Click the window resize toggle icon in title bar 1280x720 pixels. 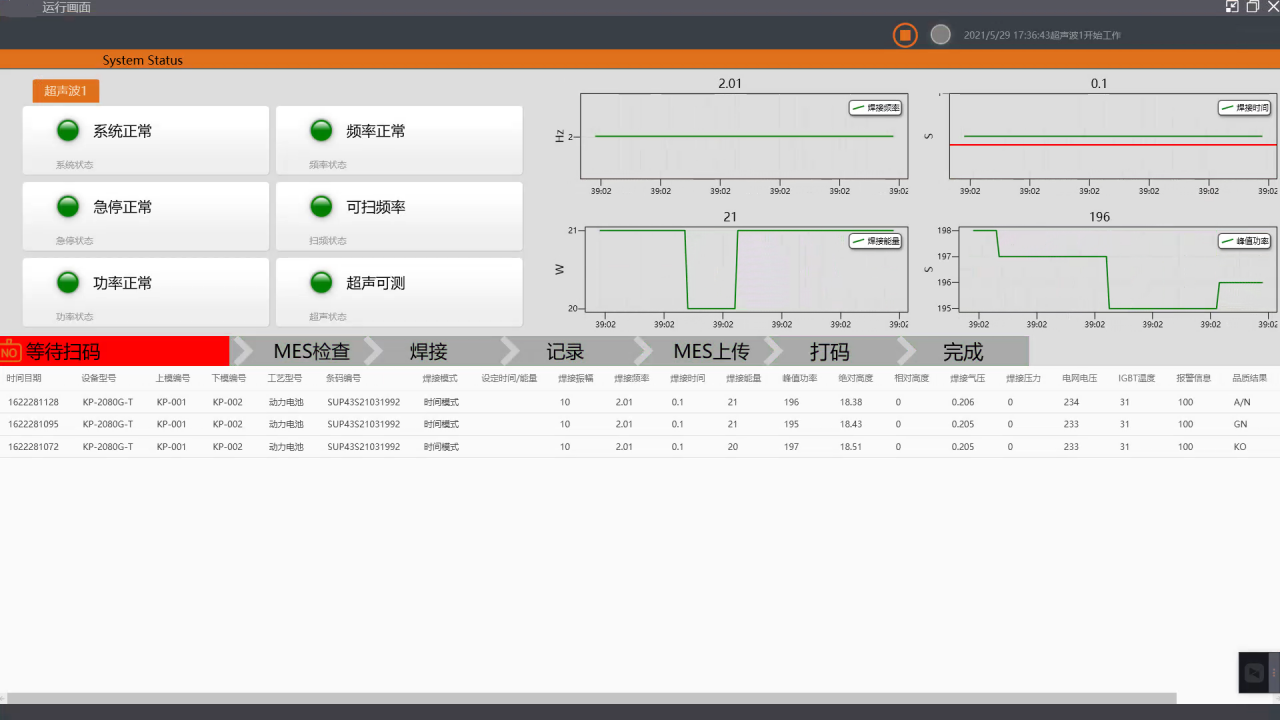coord(1232,7)
